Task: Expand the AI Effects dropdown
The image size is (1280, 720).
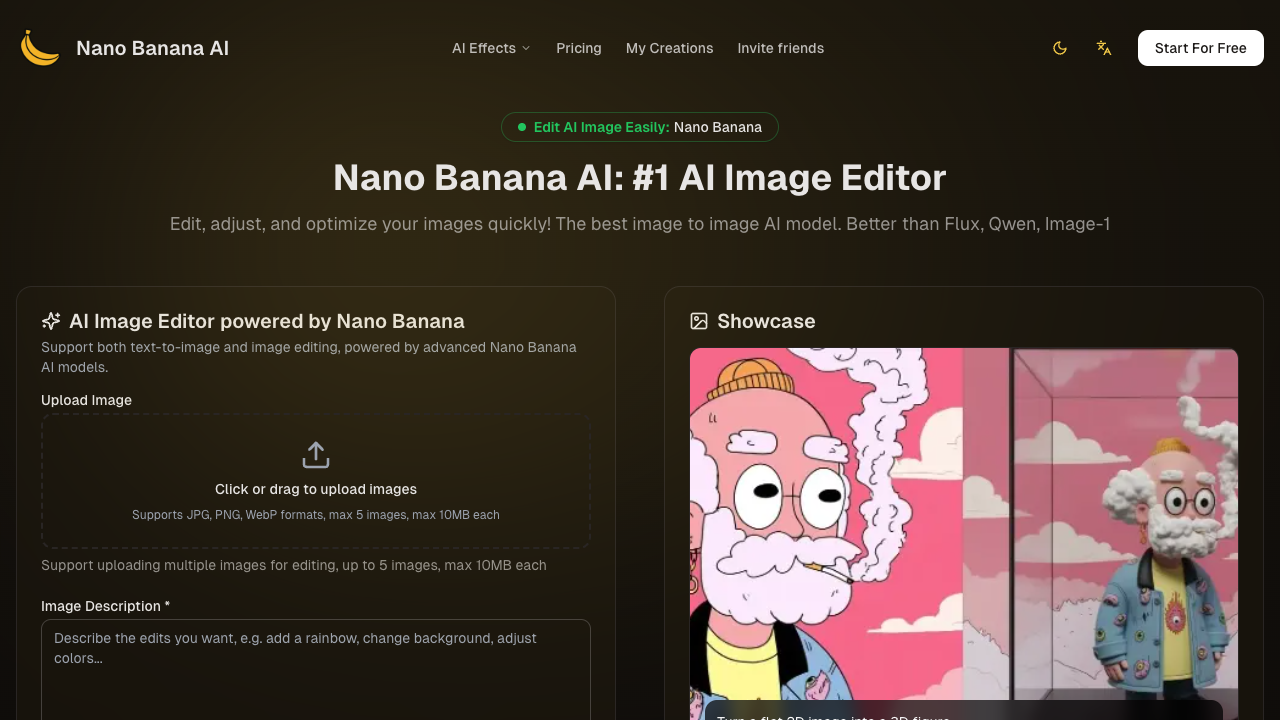Action: [x=491, y=48]
